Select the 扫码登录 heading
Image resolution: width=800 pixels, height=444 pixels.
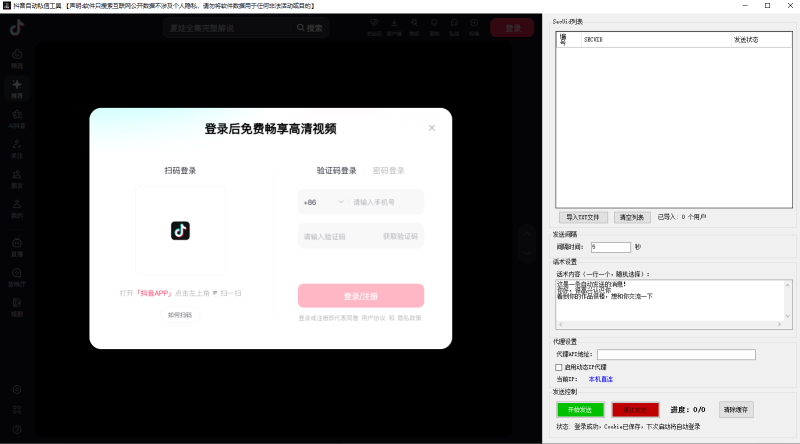pos(180,170)
